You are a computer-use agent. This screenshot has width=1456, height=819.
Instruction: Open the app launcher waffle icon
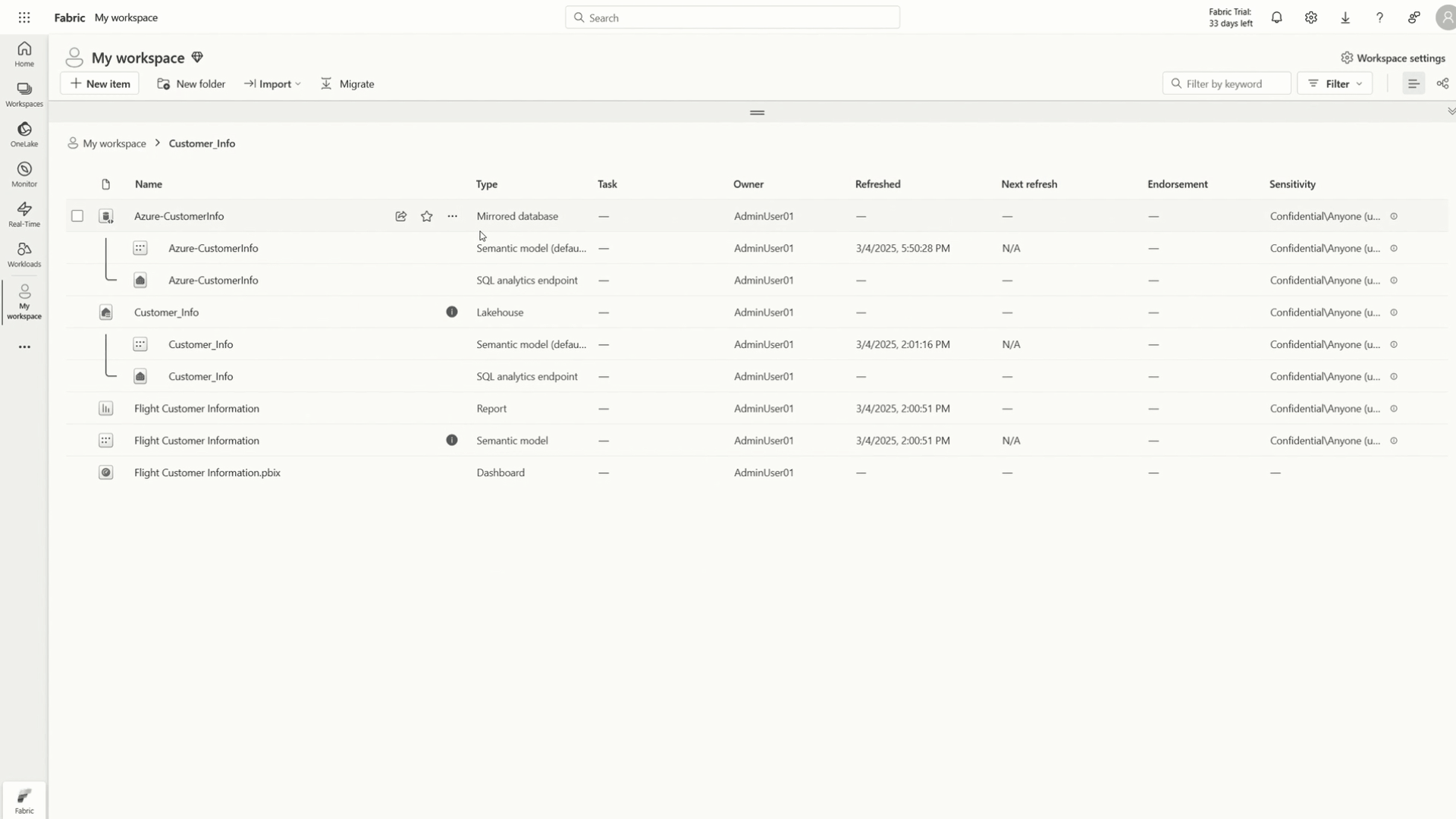click(x=24, y=17)
